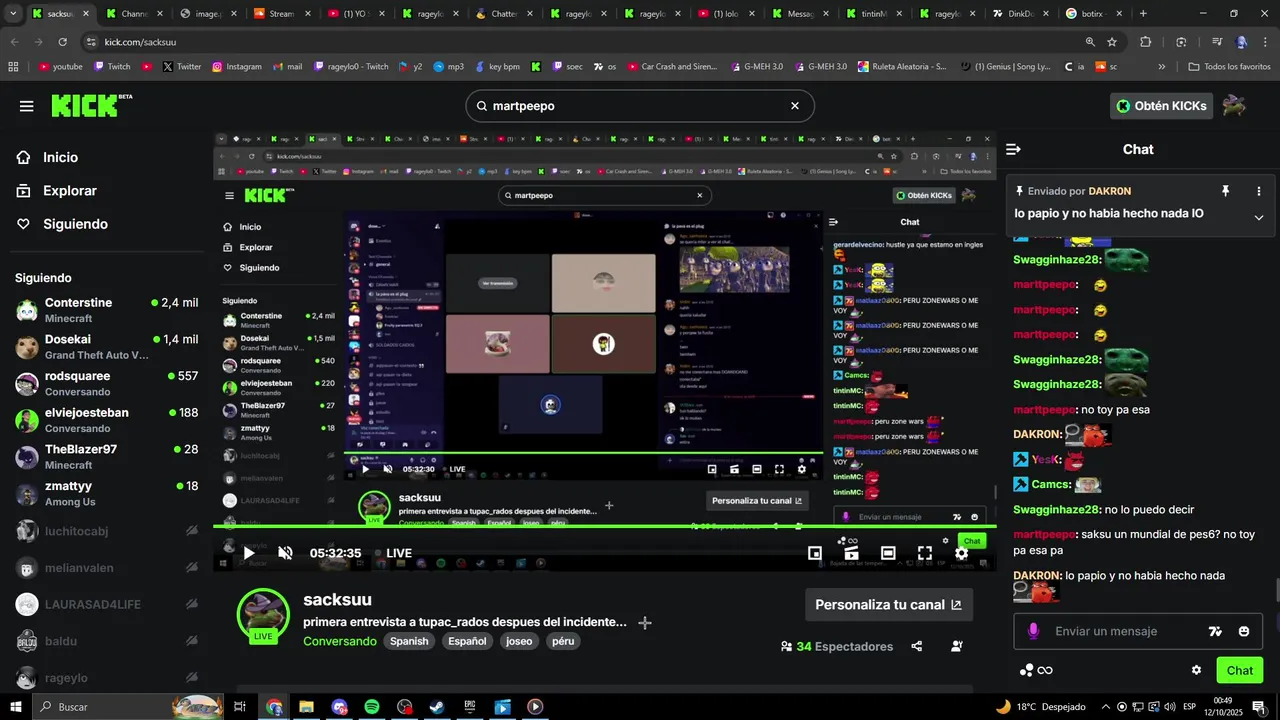
Task: Toggle theater mode in the player
Action: [888, 553]
